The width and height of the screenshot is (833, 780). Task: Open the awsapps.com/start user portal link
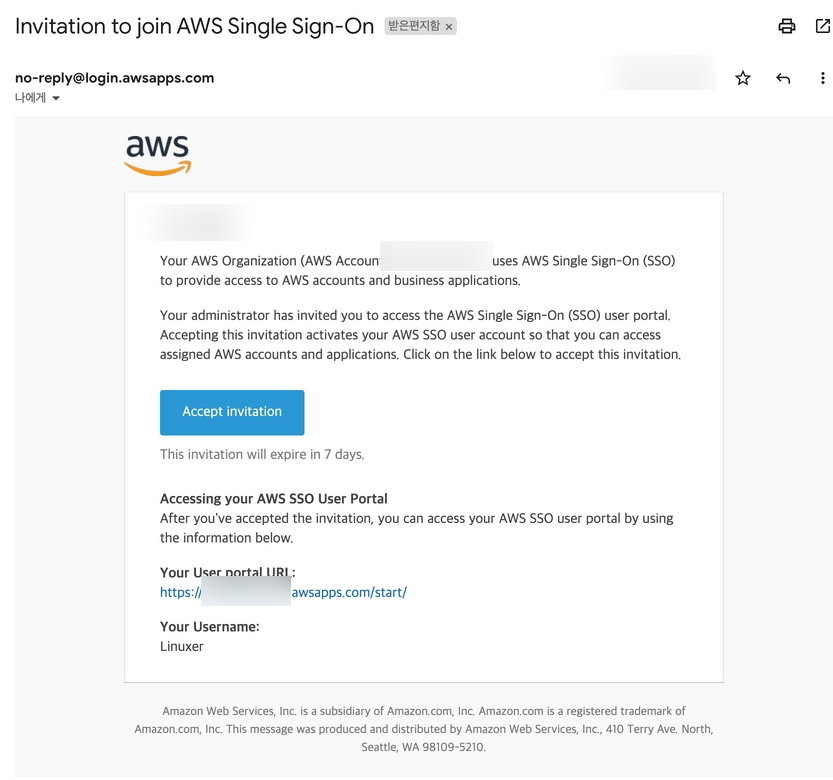point(349,592)
